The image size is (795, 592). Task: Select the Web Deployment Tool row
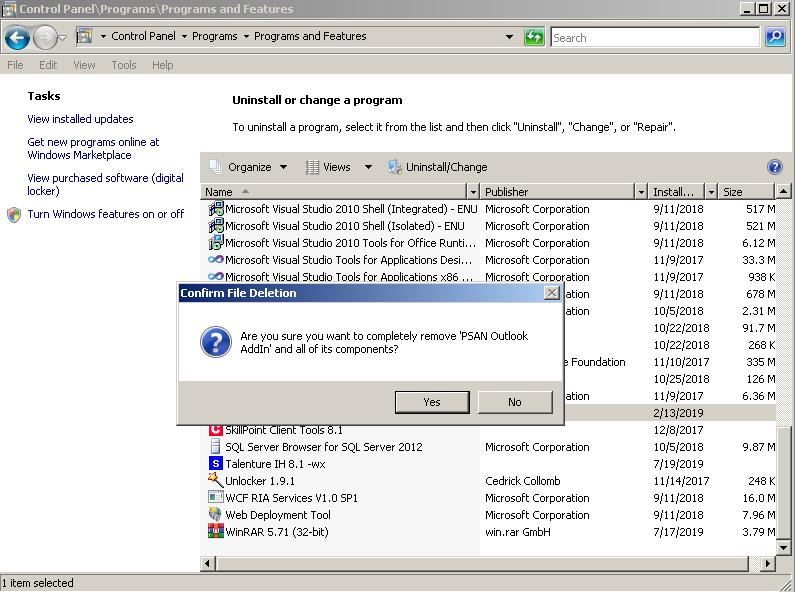490,515
